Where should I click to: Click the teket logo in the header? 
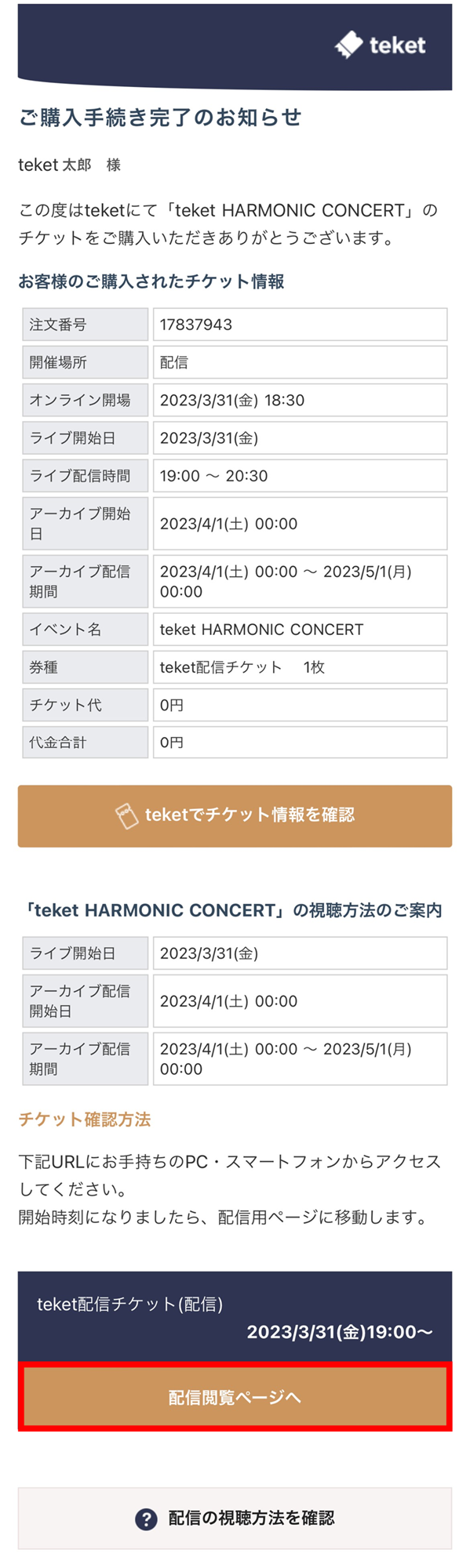tap(381, 45)
